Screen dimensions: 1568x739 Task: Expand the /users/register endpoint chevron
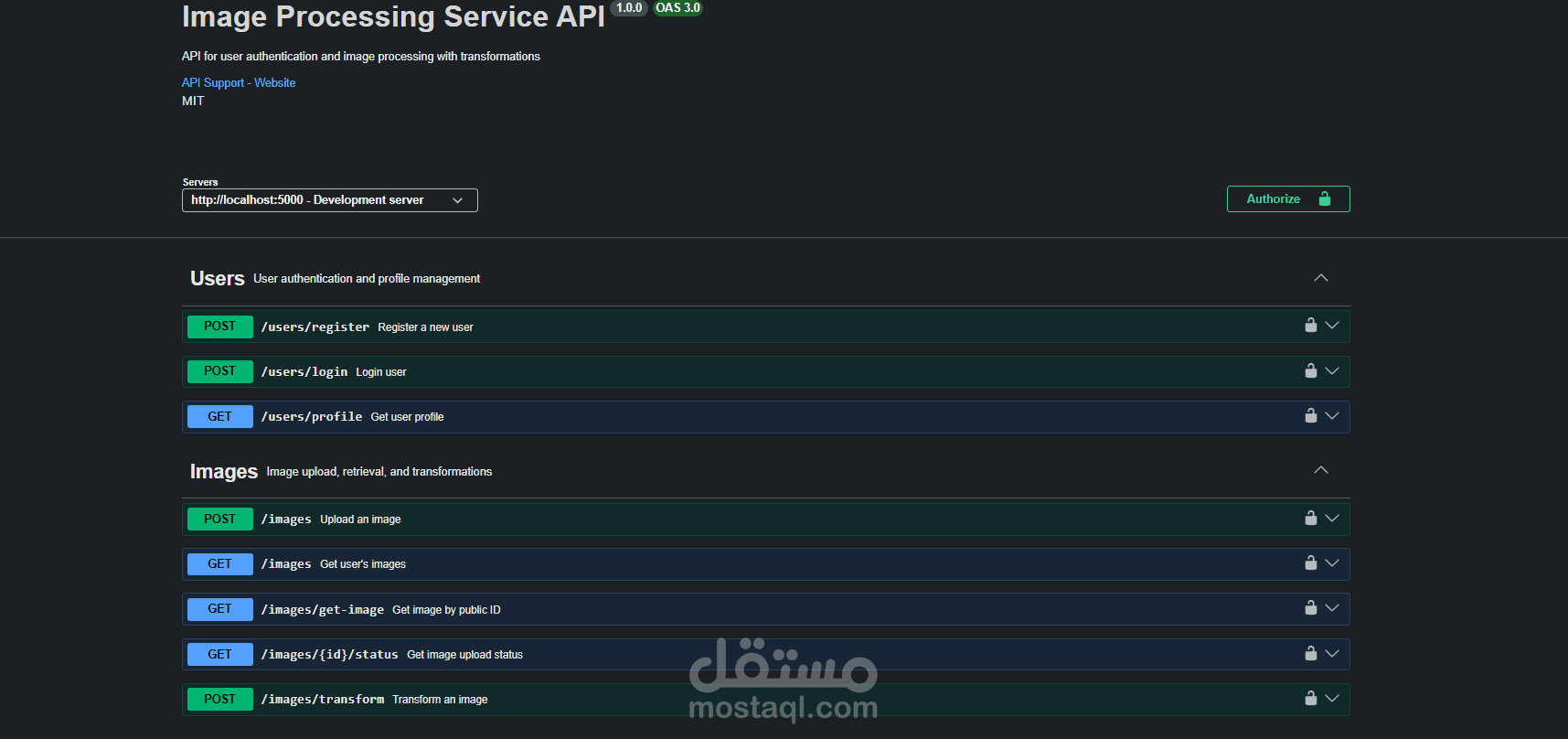(x=1332, y=326)
